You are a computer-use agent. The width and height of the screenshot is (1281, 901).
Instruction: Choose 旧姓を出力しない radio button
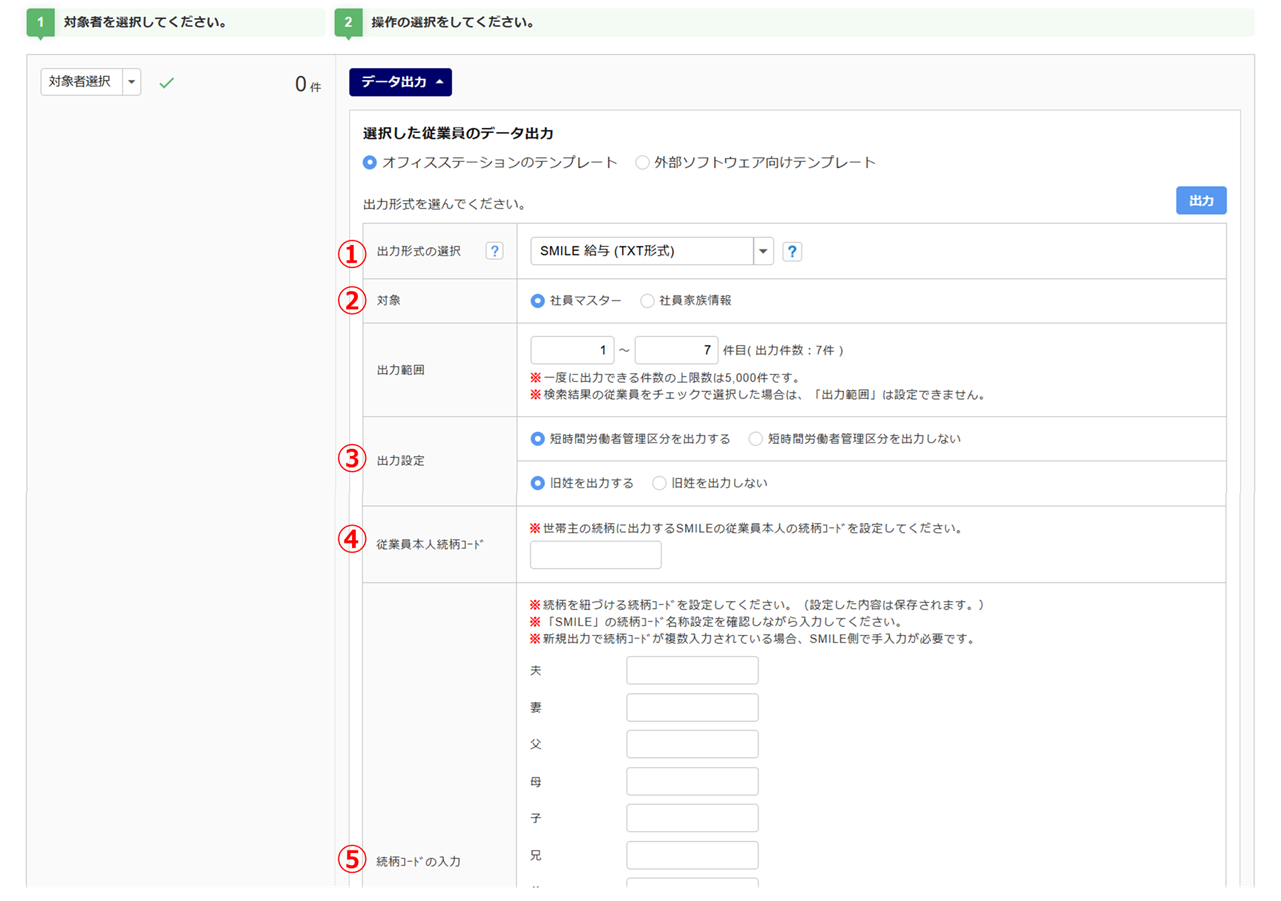tap(659, 483)
